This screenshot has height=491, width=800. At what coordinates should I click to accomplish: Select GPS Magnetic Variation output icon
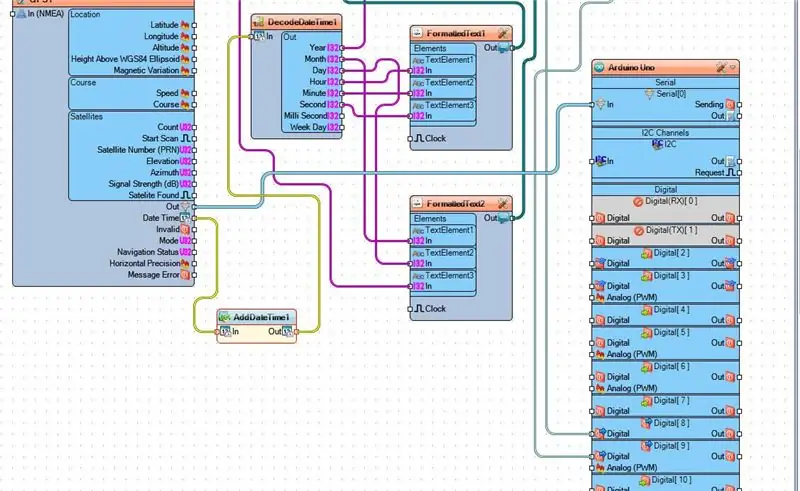(x=185, y=70)
